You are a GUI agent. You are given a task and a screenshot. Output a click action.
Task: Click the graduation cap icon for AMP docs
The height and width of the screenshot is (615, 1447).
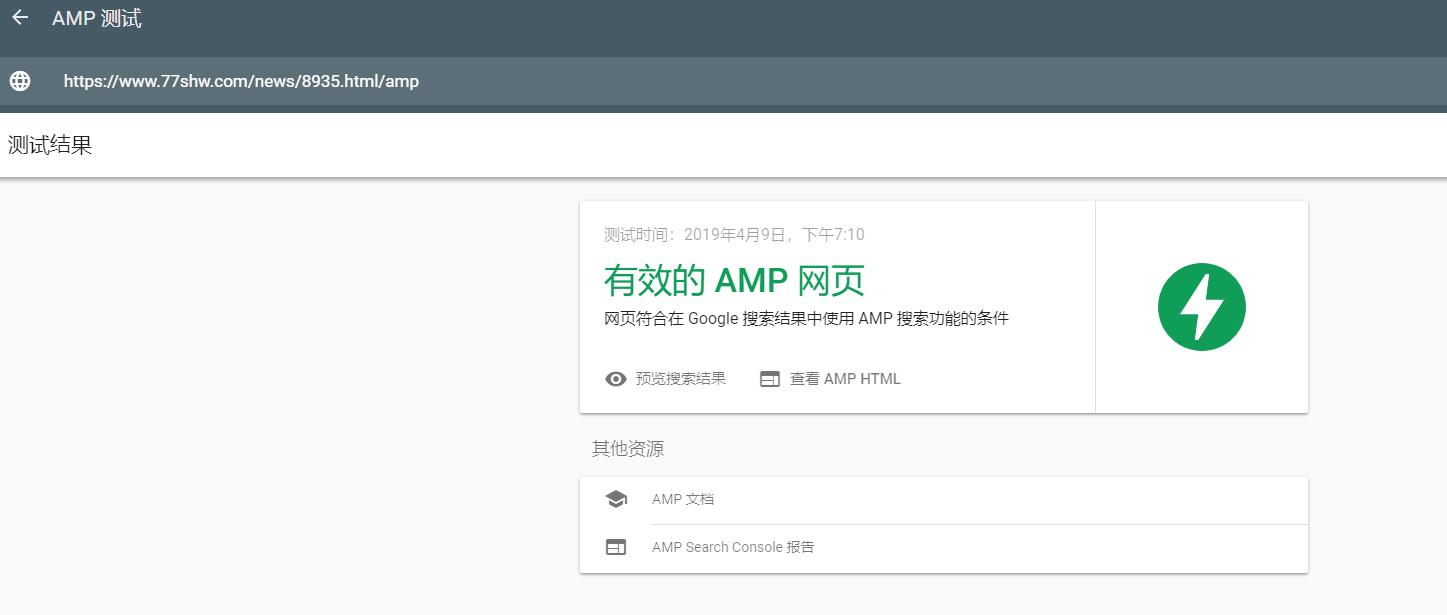[616, 499]
